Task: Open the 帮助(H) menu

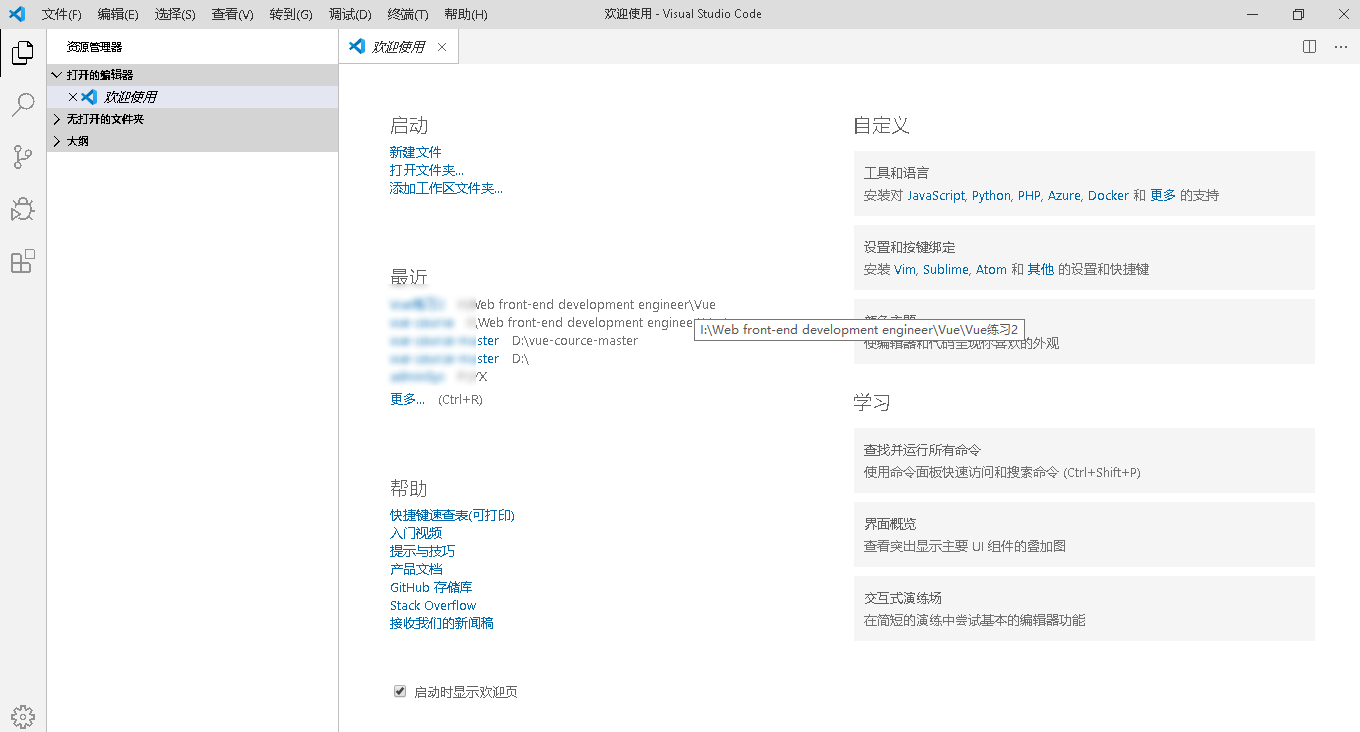Action: [466, 14]
